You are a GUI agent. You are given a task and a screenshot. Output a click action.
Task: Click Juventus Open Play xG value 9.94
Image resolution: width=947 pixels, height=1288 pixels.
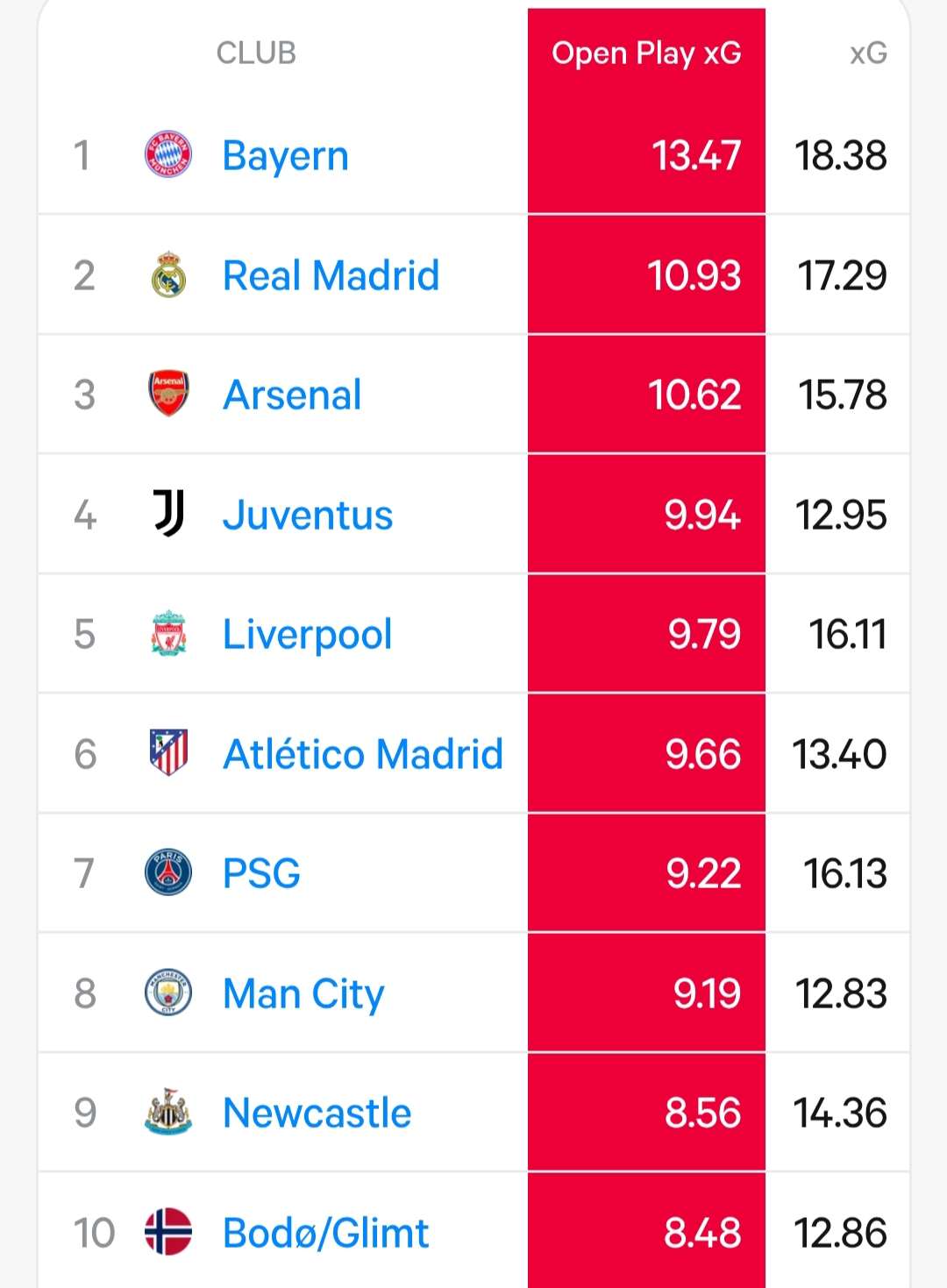(701, 515)
